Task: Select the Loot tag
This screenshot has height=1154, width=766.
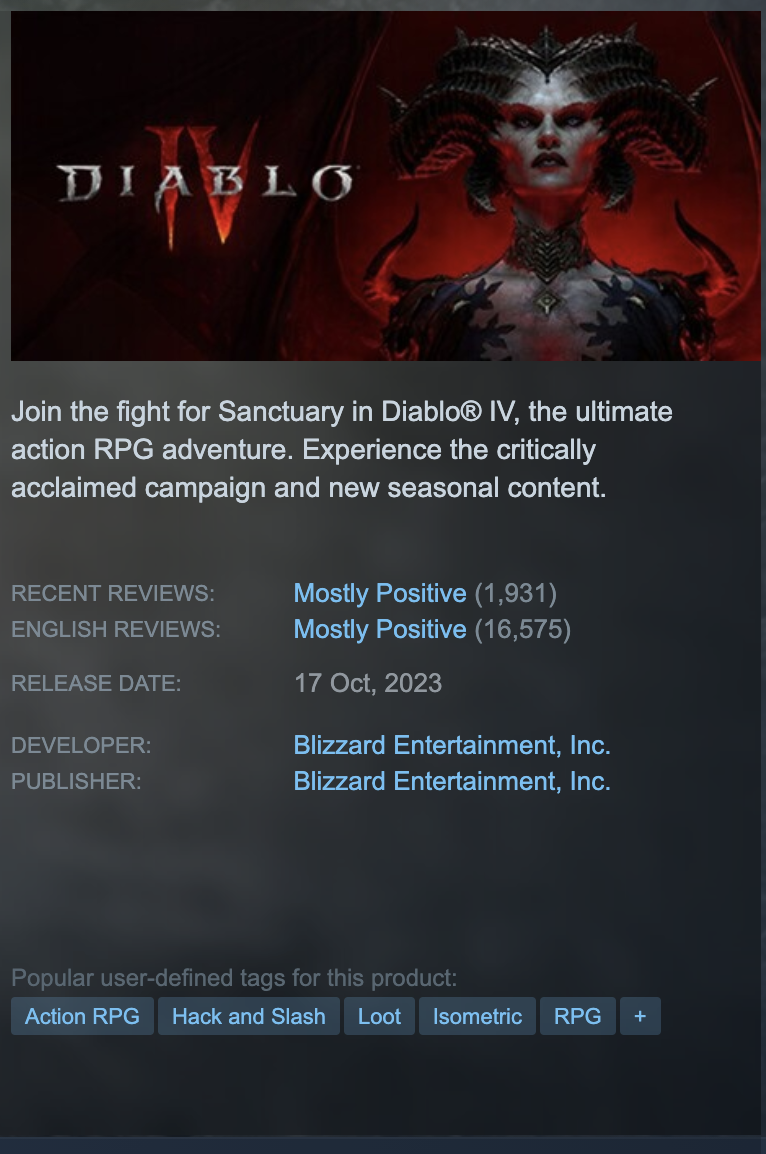Action: 380,1016
